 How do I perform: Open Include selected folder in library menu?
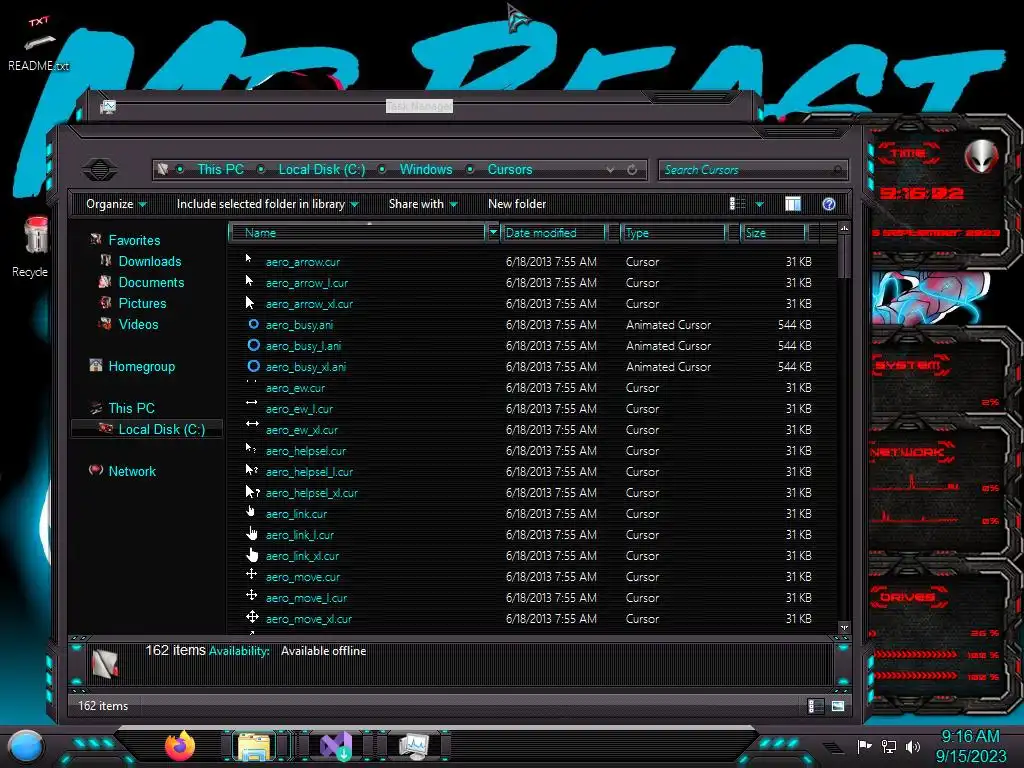tap(268, 204)
